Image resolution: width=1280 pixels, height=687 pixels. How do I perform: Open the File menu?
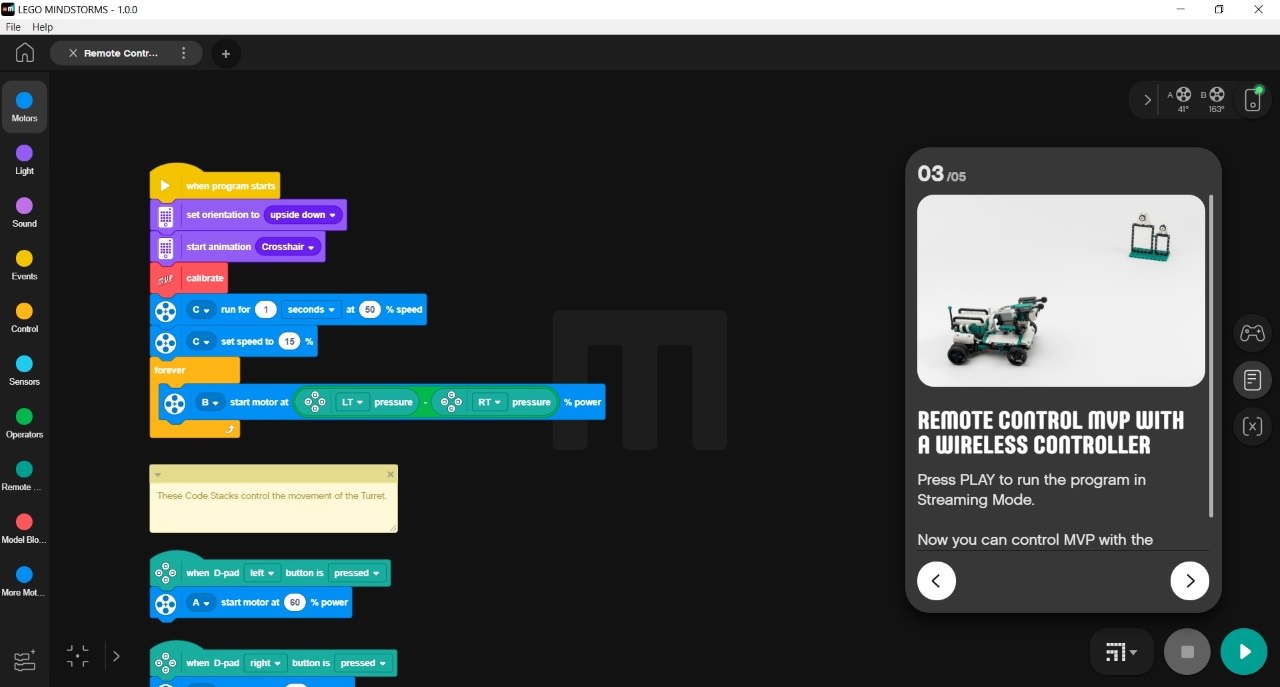click(x=13, y=27)
